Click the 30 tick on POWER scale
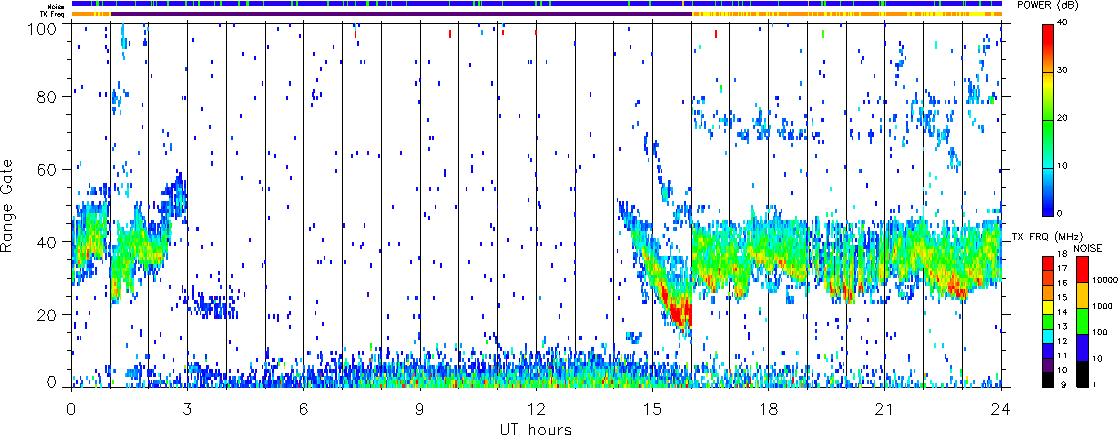Viewport: 1118px width, 435px height. (x=1064, y=72)
